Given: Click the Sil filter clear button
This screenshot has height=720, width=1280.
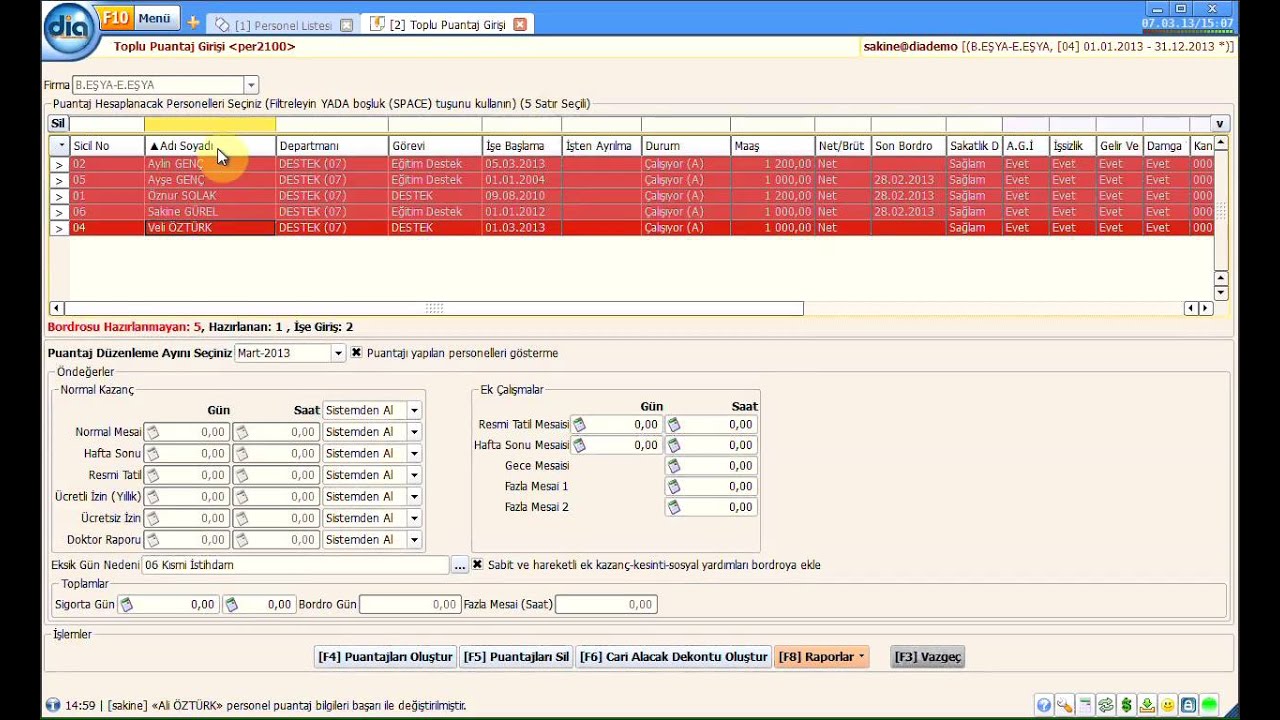Looking at the screenshot, I should [58, 124].
